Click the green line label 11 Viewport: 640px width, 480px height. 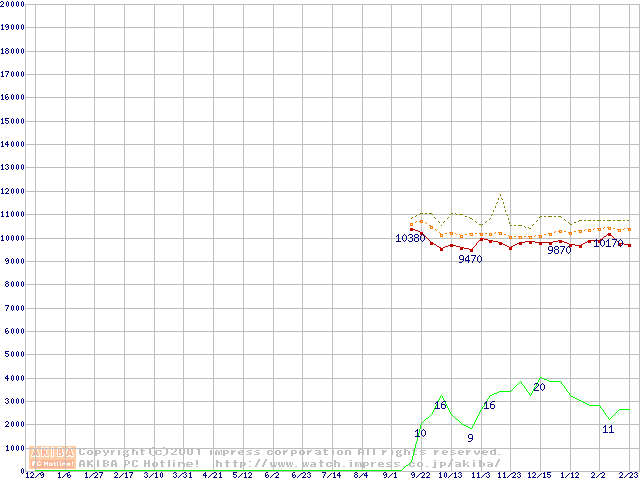coord(608,429)
